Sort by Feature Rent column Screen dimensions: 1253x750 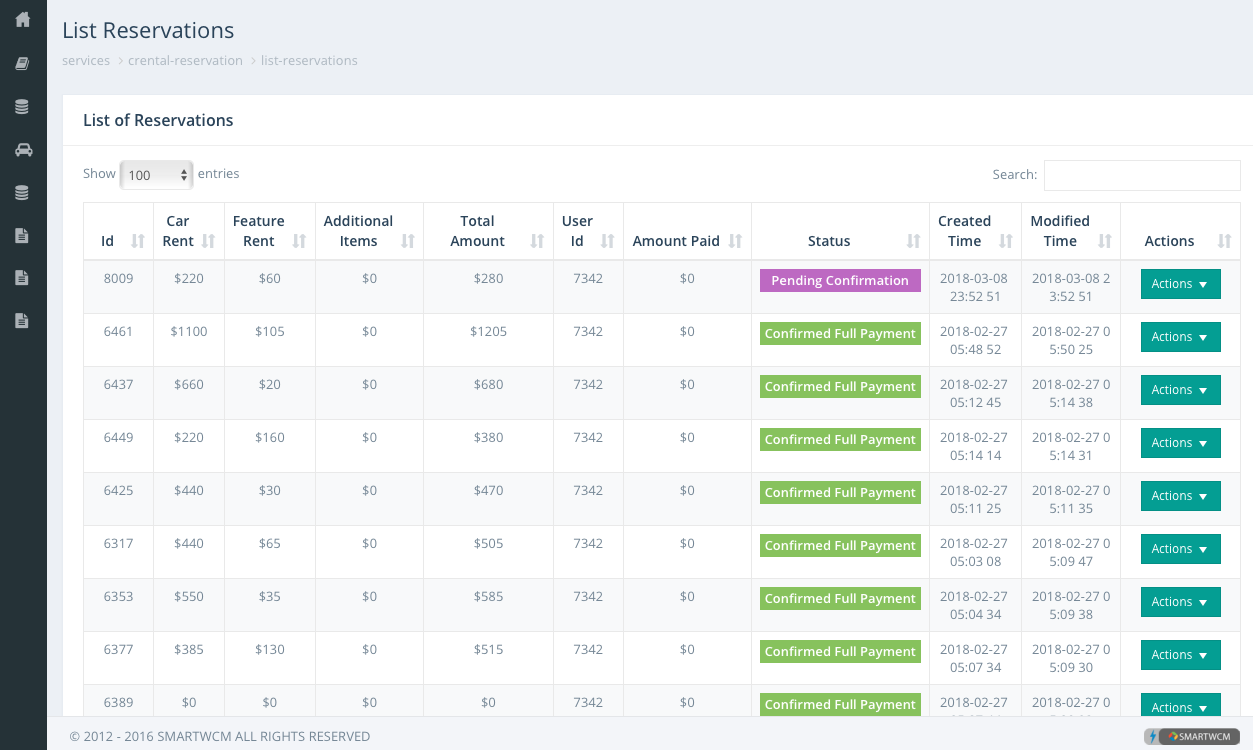tap(269, 231)
